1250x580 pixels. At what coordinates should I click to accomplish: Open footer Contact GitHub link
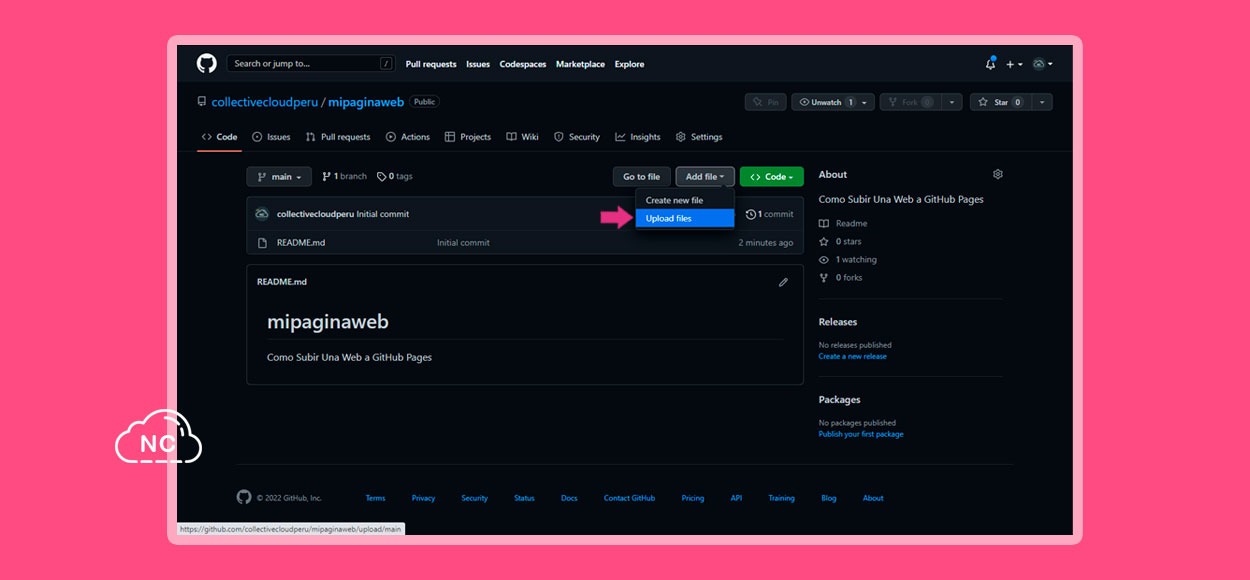[x=630, y=498]
